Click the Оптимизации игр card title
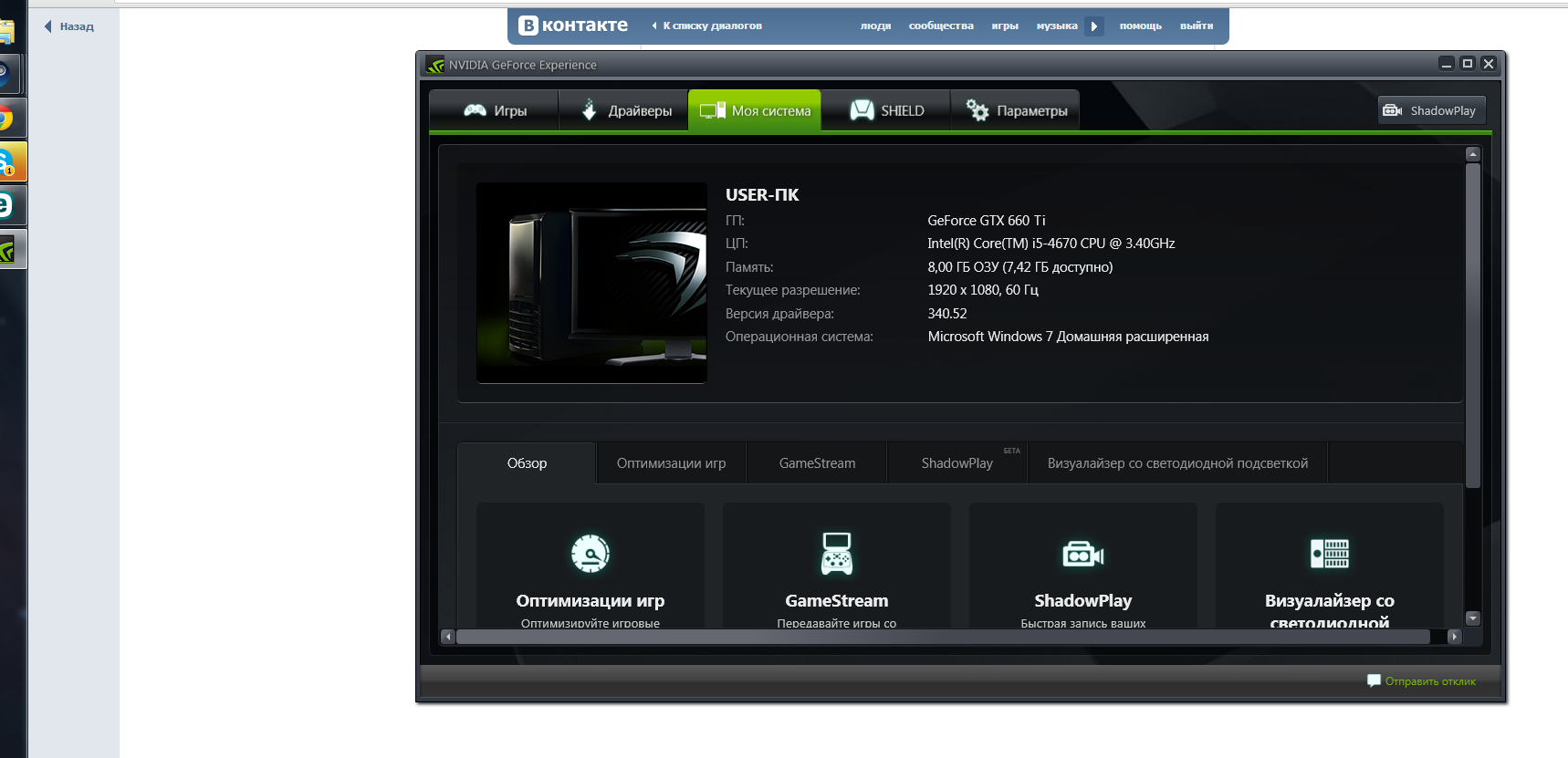 591,601
